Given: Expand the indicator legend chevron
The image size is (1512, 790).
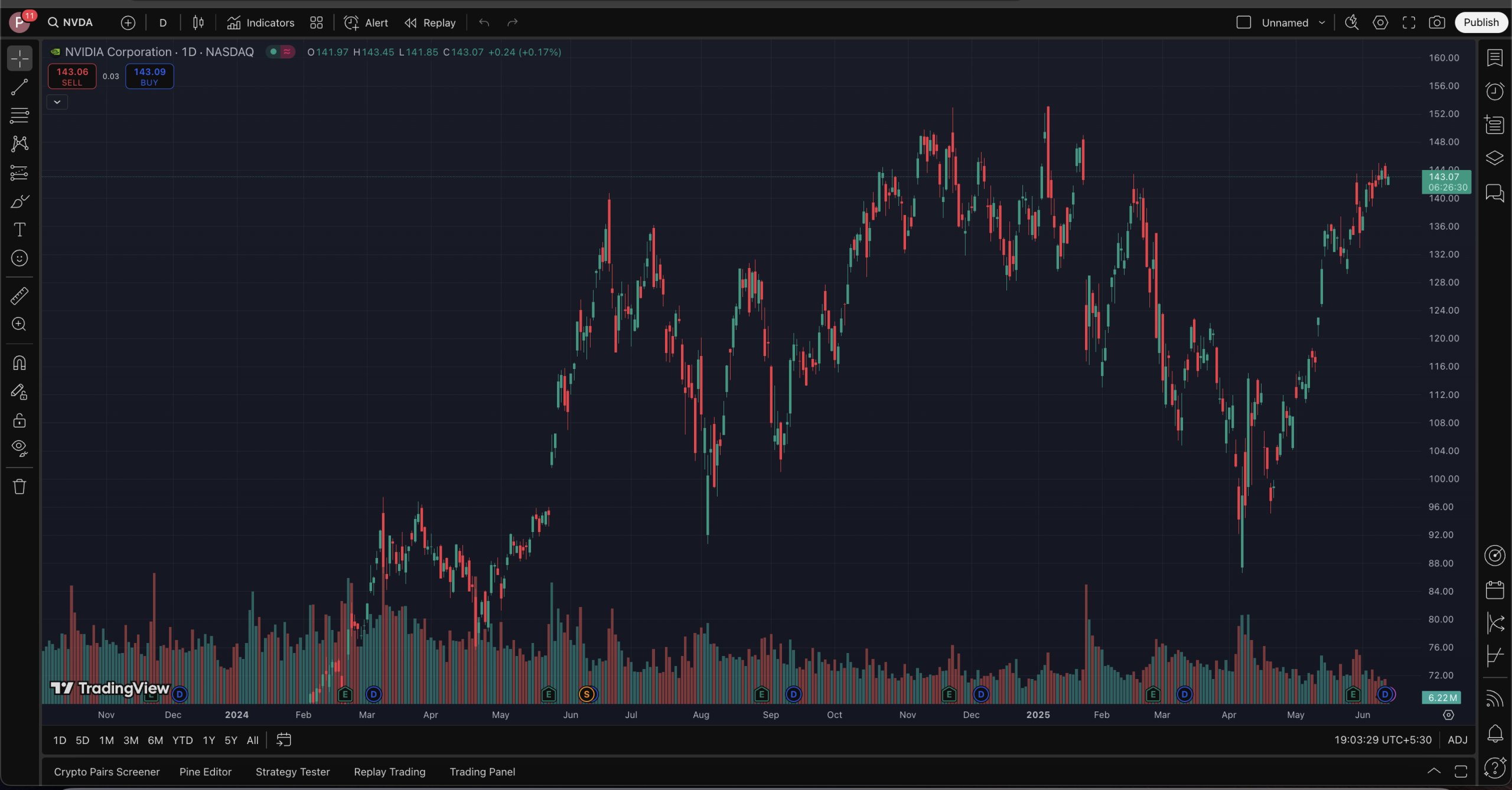Looking at the screenshot, I should 57,102.
